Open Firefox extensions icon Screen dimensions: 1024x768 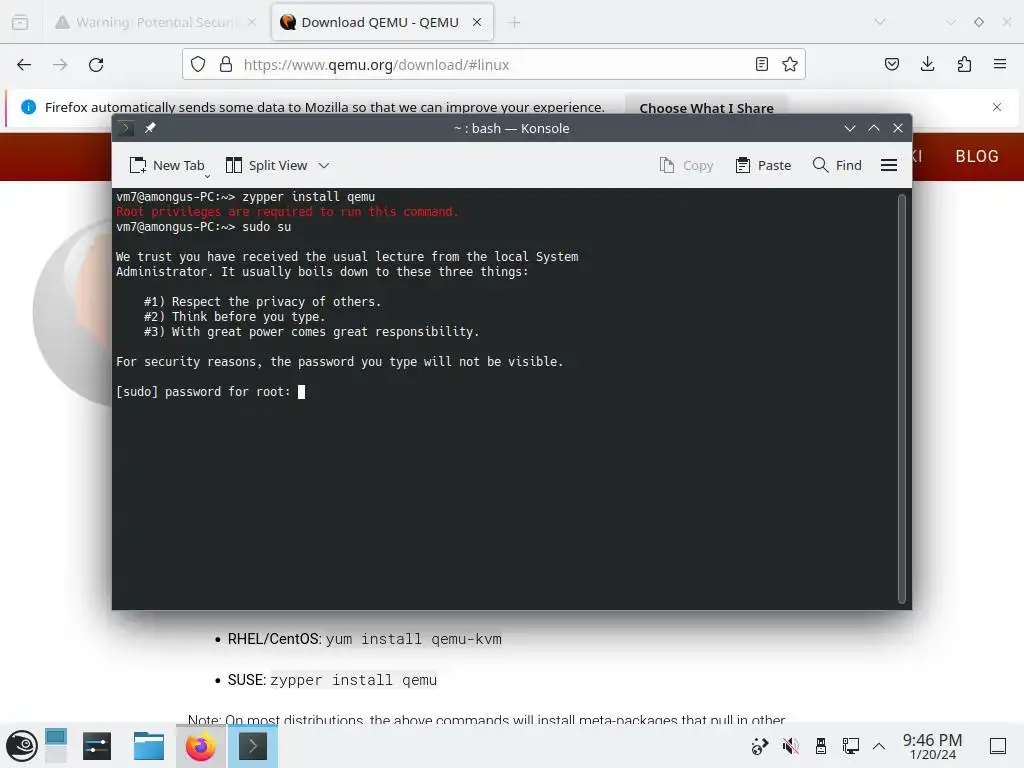click(x=964, y=64)
